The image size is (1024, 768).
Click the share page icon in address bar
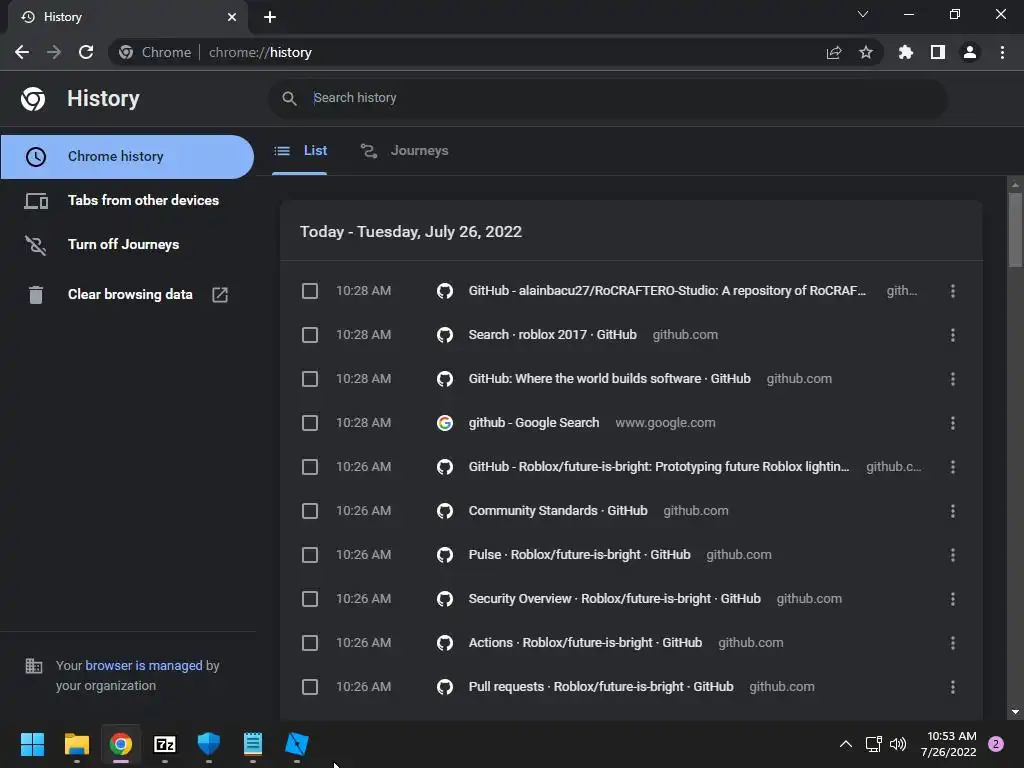tap(834, 52)
